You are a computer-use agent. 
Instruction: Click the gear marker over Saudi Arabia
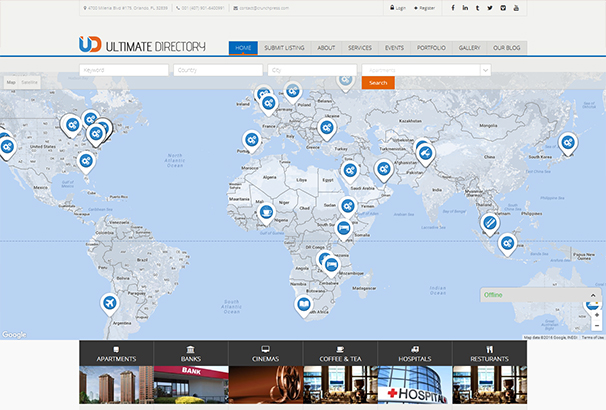point(350,172)
